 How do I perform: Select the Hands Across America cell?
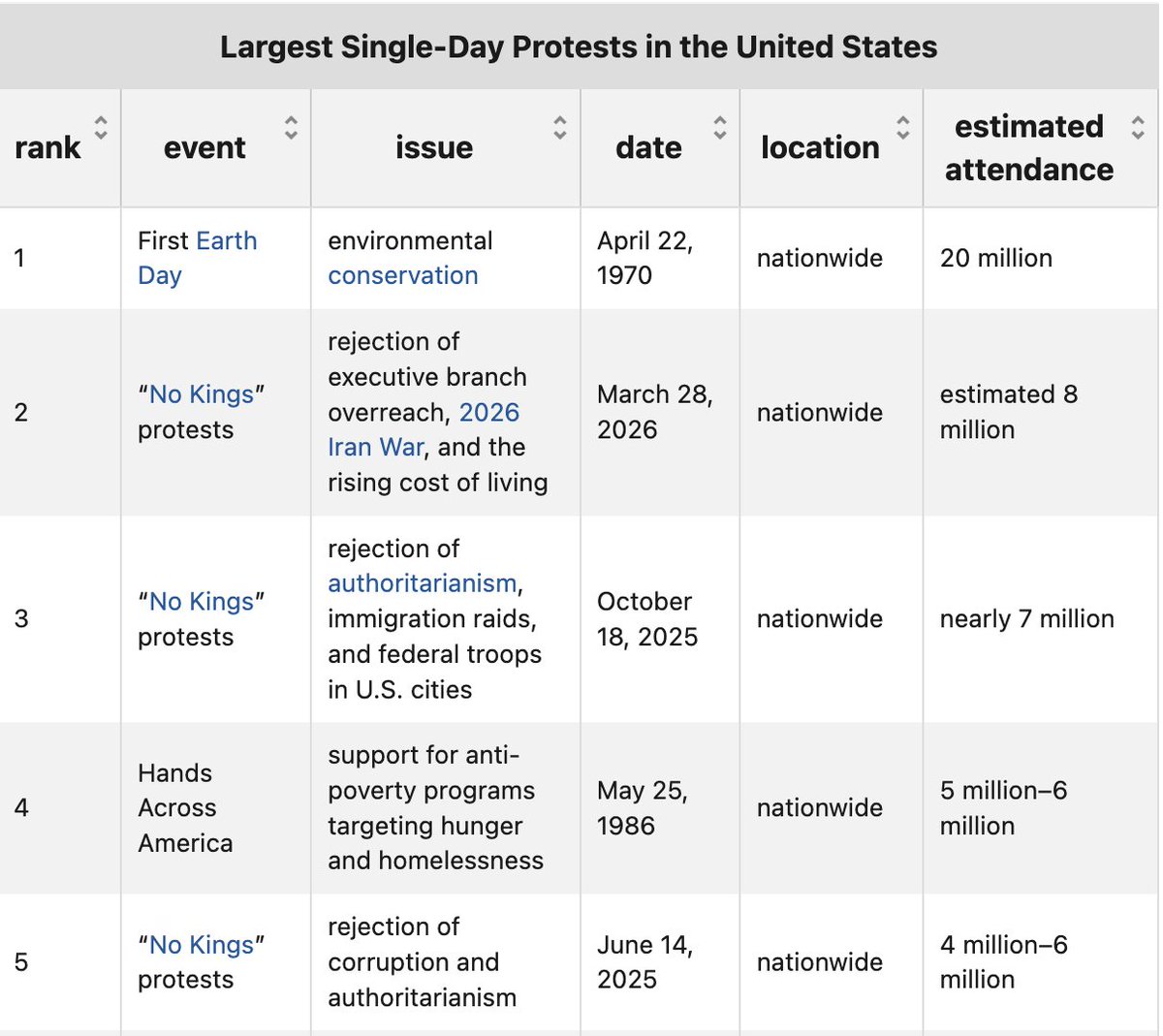215,808
